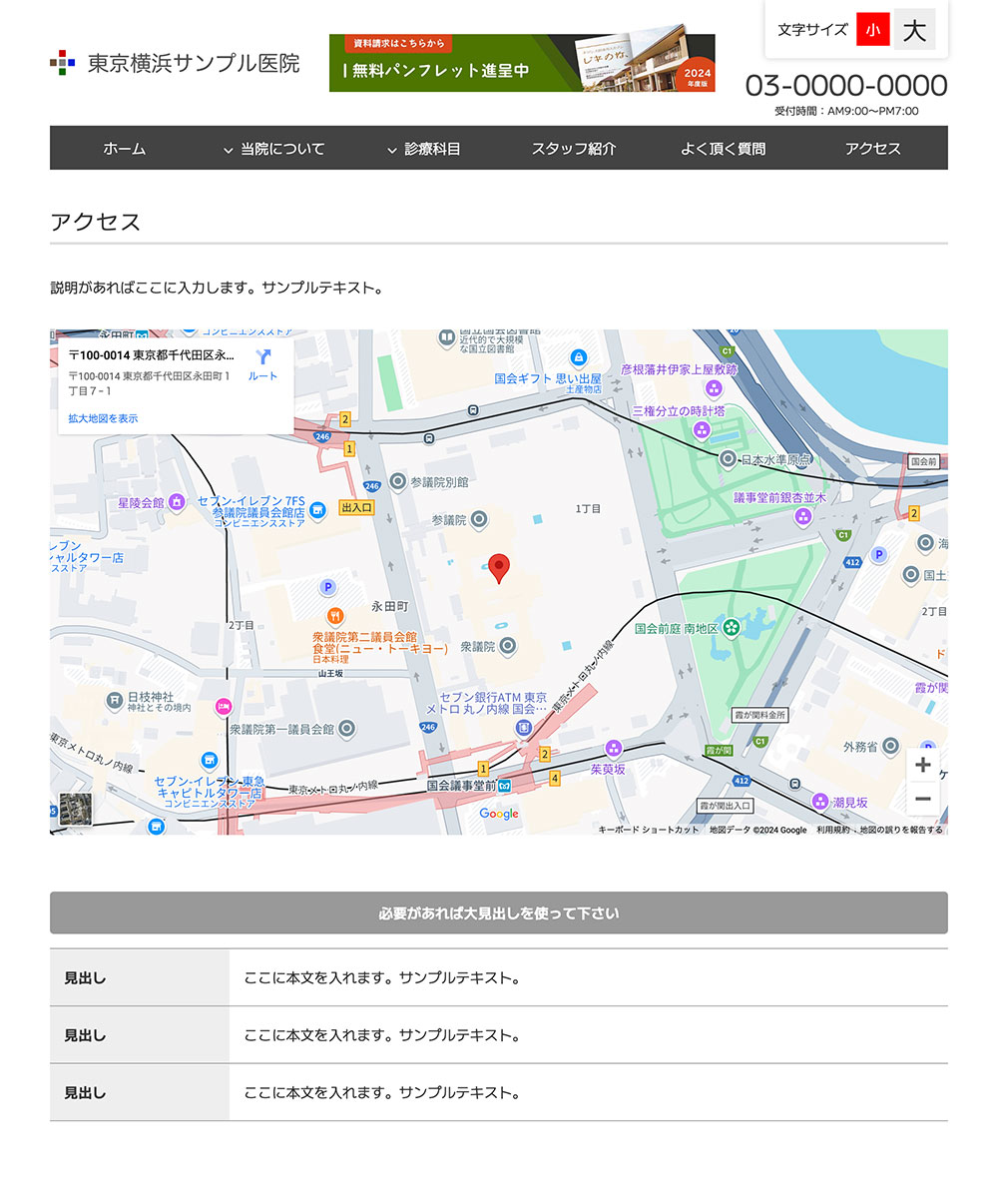
Task: Go to the ホーム menu item
Action: click(125, 149)
